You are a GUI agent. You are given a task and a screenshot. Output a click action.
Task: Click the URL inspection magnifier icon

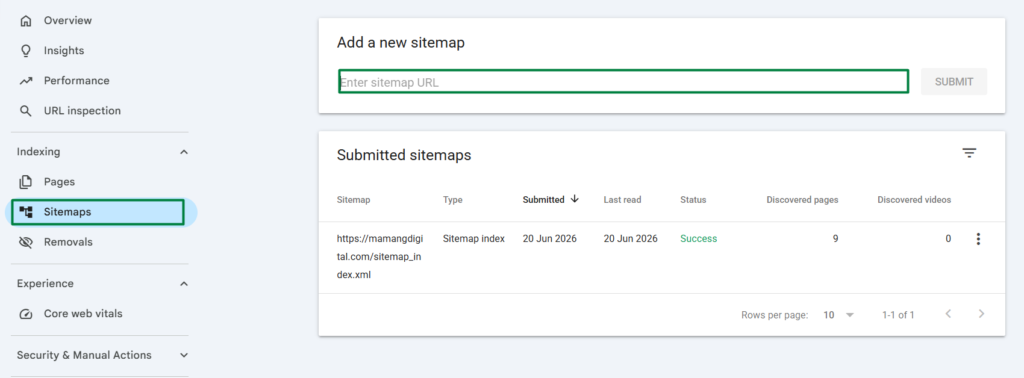click(x=26, y=111)
